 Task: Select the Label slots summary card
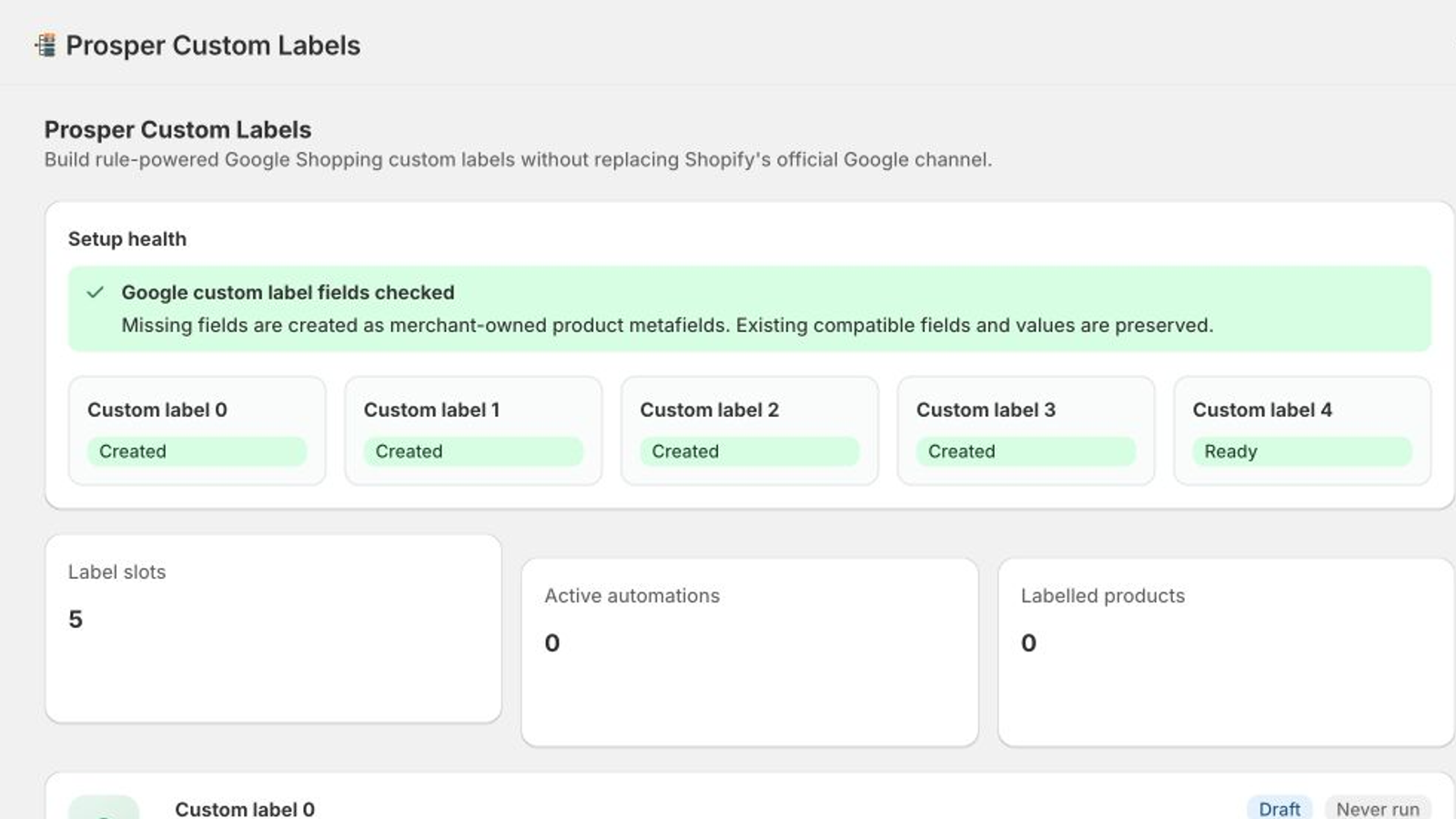(273, 629)
